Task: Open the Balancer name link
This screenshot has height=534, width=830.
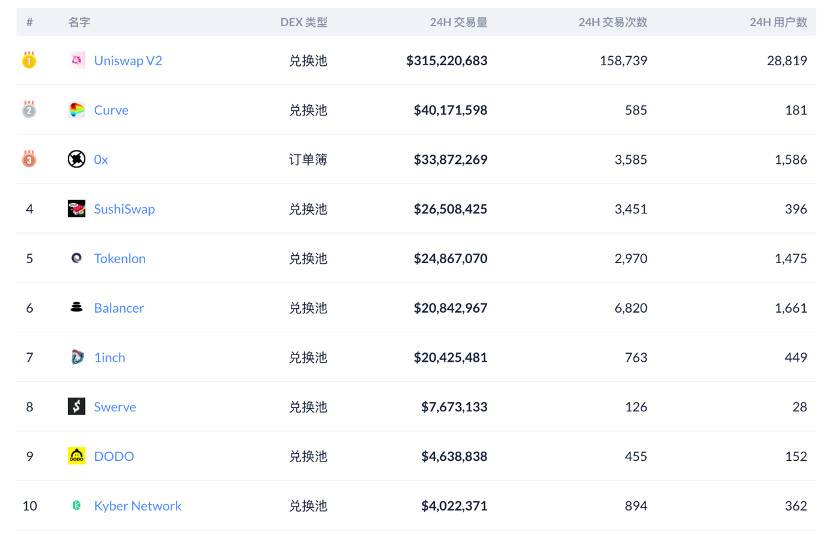Action: pos(119,308)
